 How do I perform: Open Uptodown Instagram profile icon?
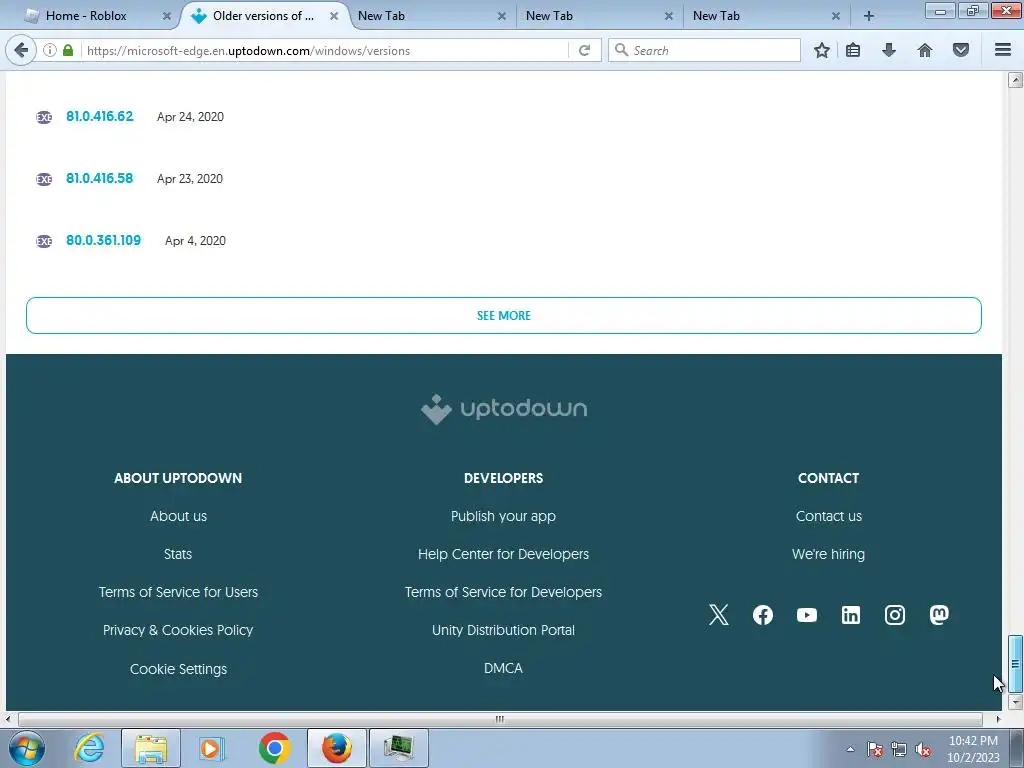click(x=895, y=615)
